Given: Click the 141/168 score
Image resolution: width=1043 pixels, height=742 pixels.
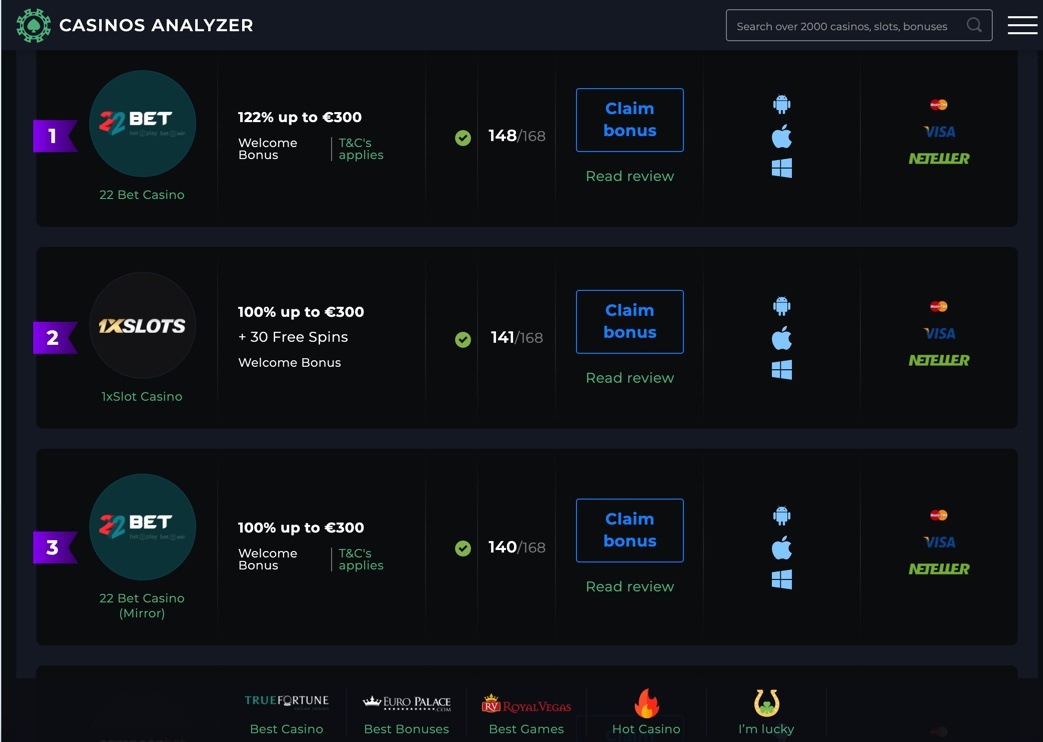Looking at the screenshot, I should [517, 338].
